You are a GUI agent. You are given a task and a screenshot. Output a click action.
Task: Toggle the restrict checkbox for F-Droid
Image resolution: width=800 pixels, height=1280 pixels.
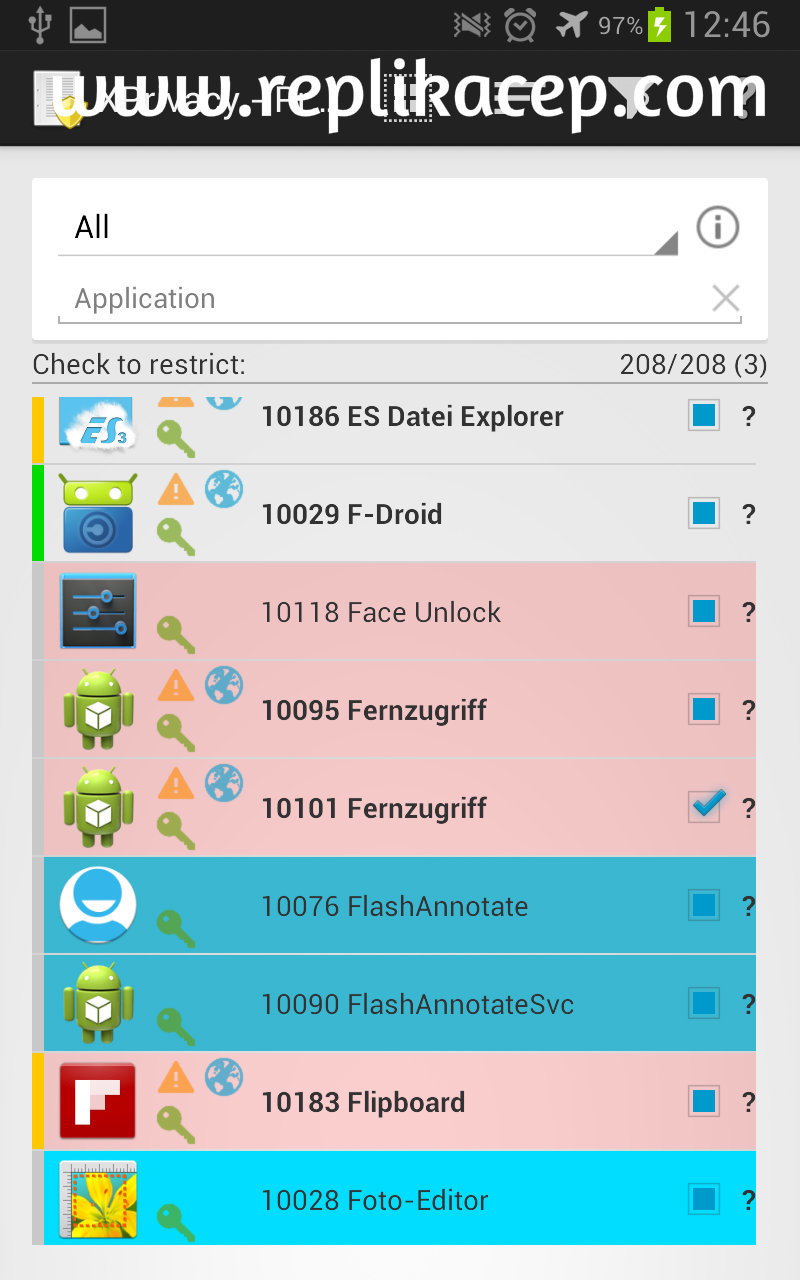click(704, 514)
